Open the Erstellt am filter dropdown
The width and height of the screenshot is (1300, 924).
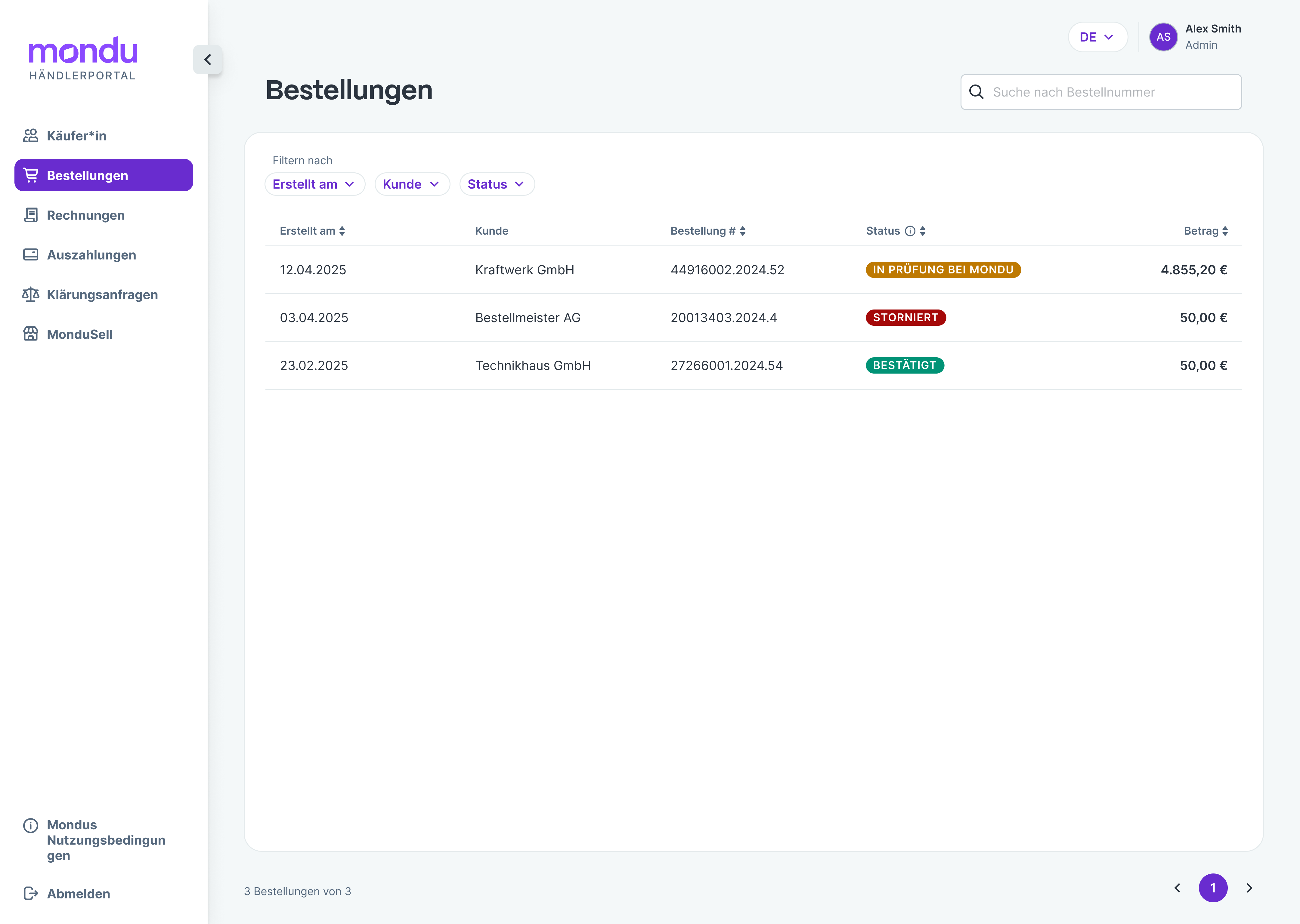[x=314, y=184]
